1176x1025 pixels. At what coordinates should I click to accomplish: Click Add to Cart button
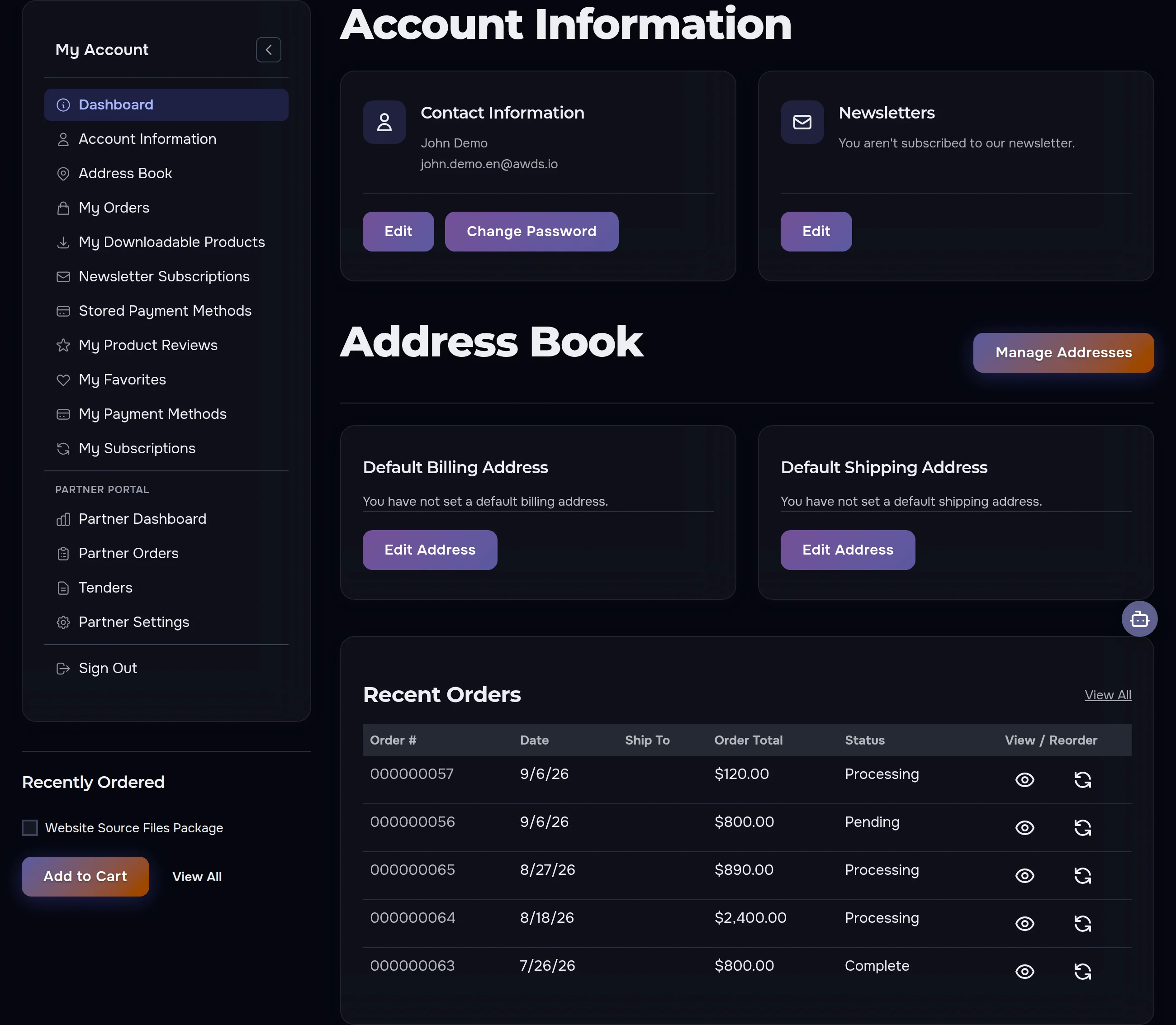point(85,876)
